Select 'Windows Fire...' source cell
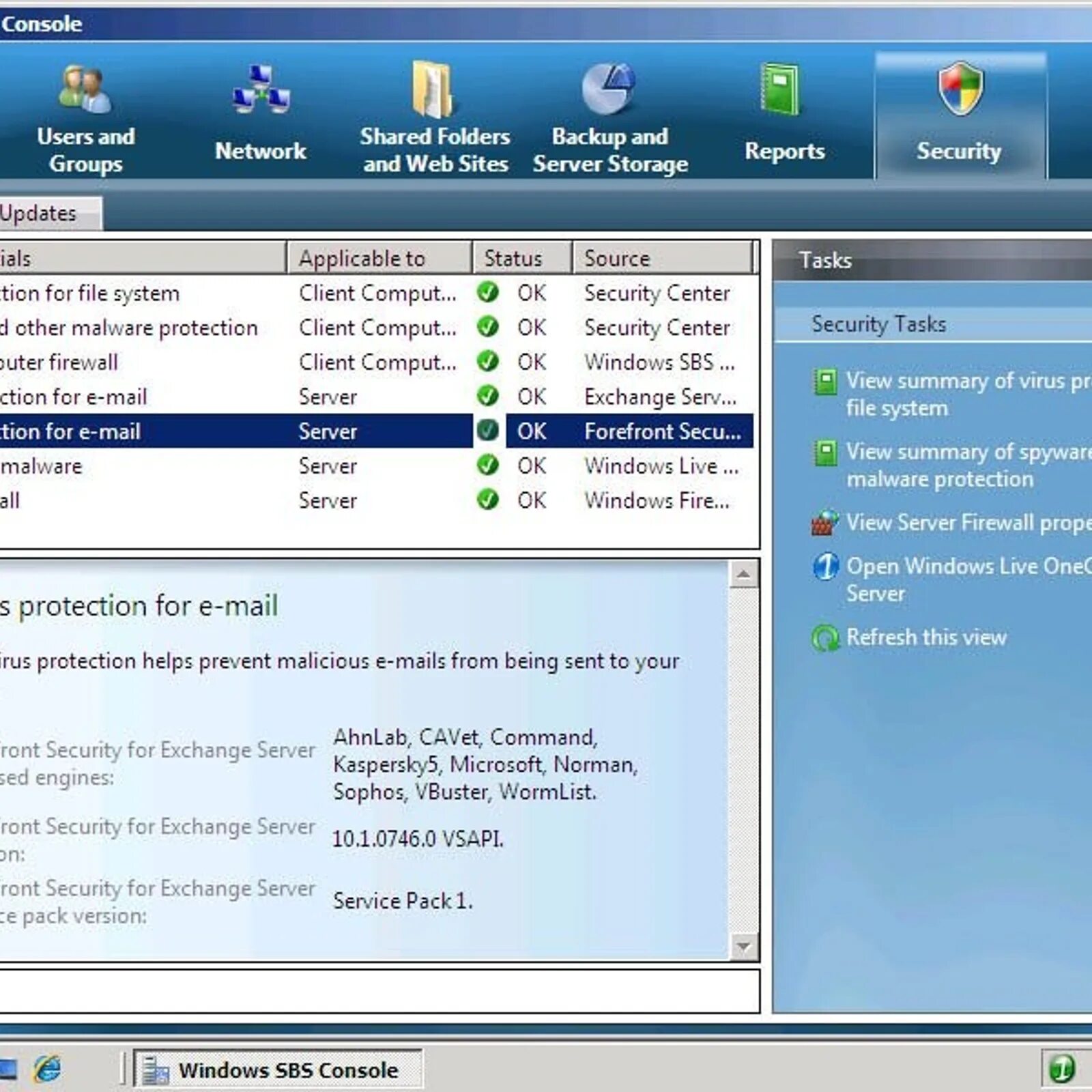 (x=657, y=501)
